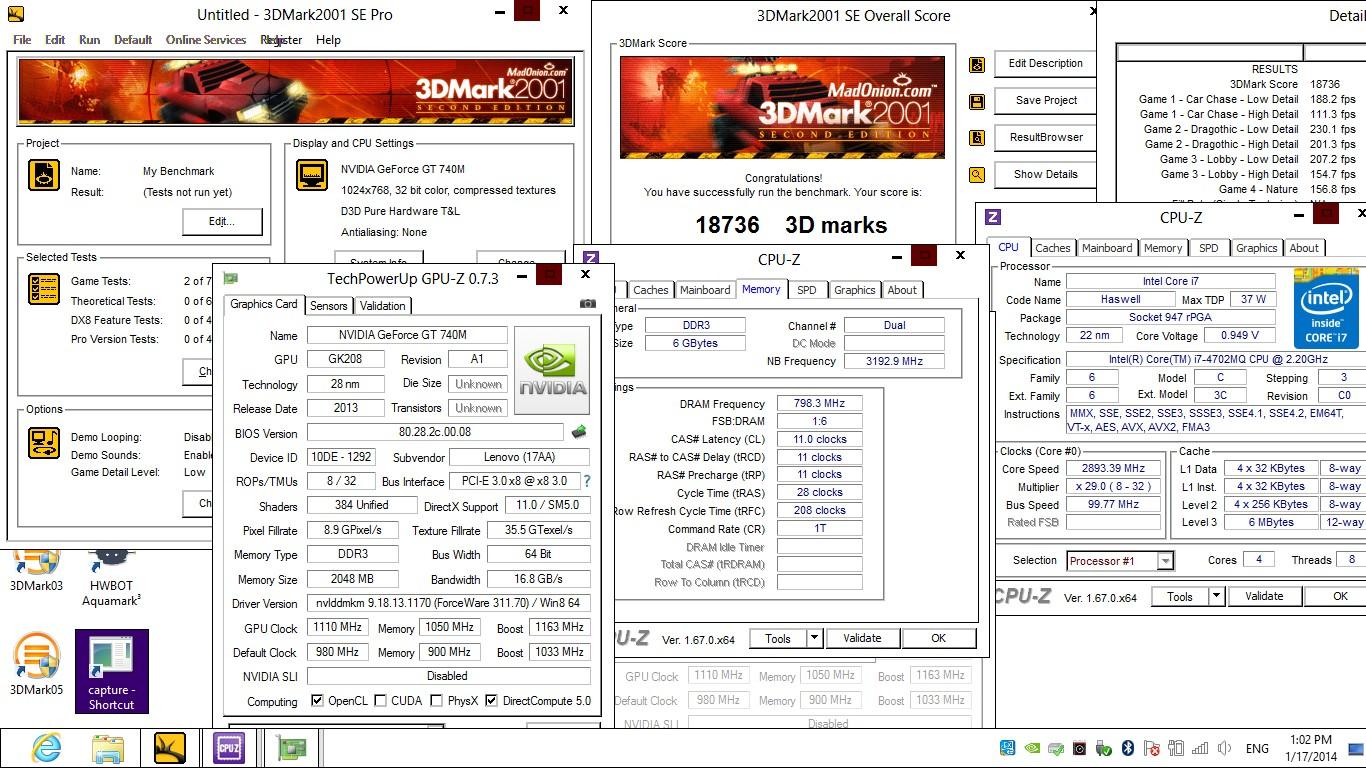Screen dimensions: 1366x768
Task: Click the floppy disk icon beside Save Project
Action: 977,101
